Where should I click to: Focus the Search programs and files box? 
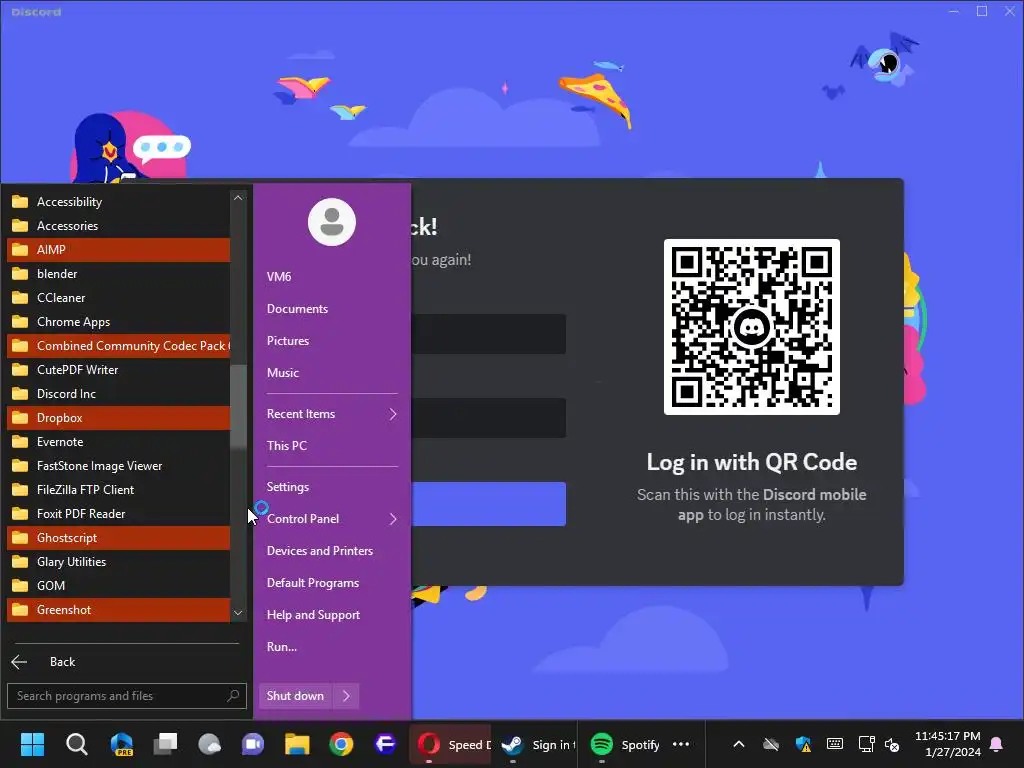pyautogui.click(x=127, y=696)
